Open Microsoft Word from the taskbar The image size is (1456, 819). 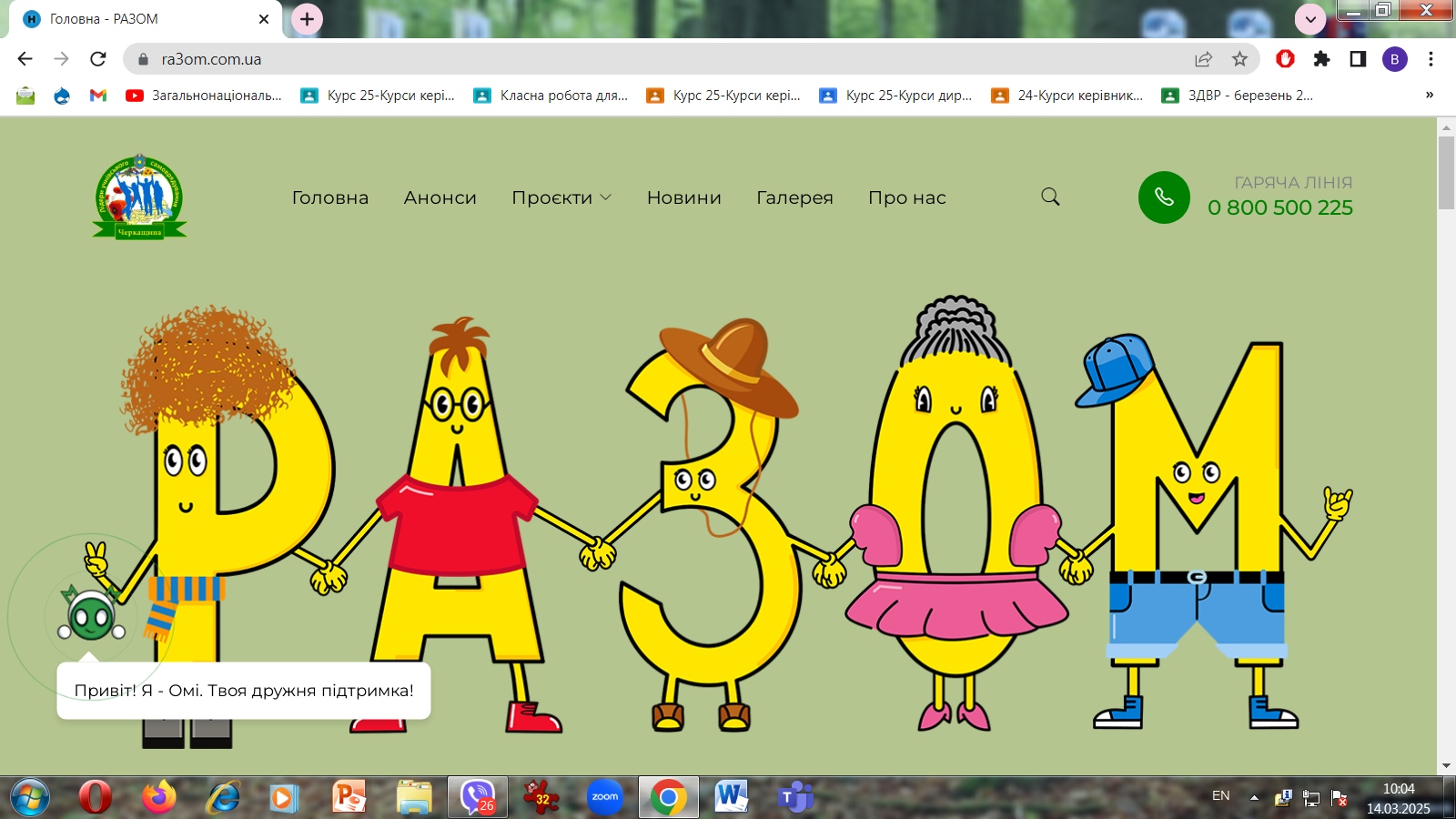pos(732,797)
